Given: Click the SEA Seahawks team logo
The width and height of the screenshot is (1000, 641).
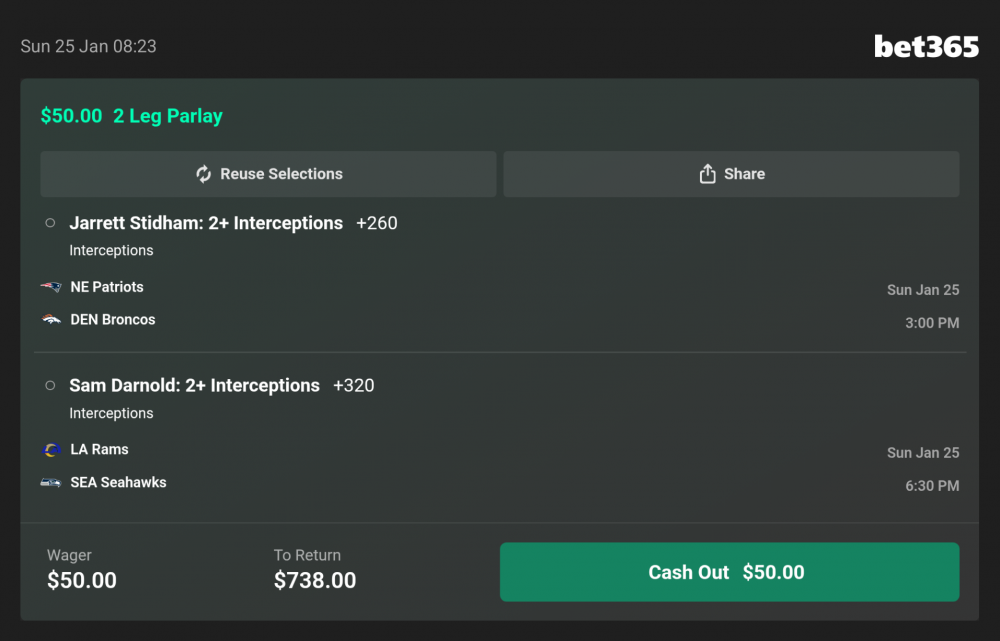Looking at the screenshot, I should (51, 483).
